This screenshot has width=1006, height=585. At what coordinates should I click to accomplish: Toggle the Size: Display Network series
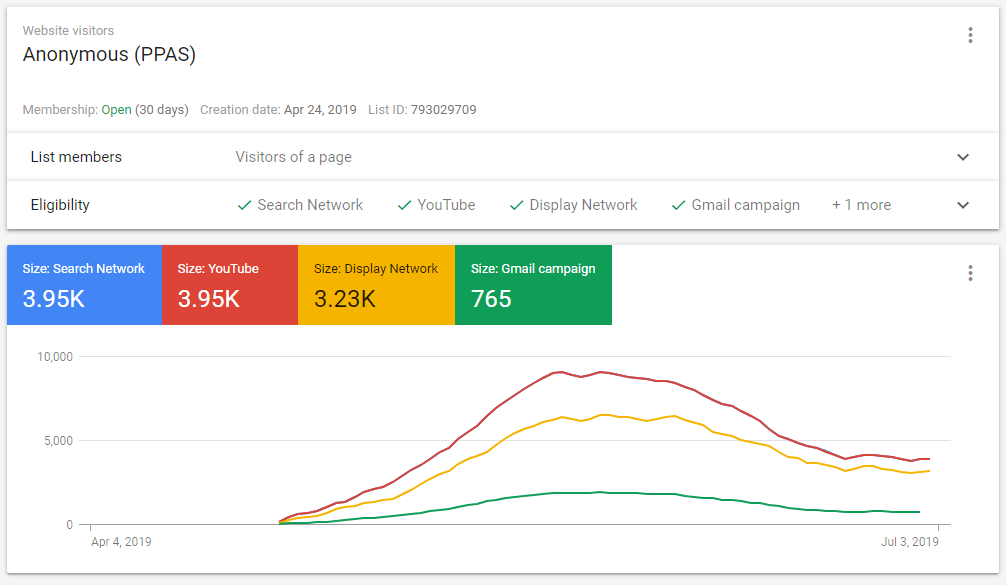[376, 285]
